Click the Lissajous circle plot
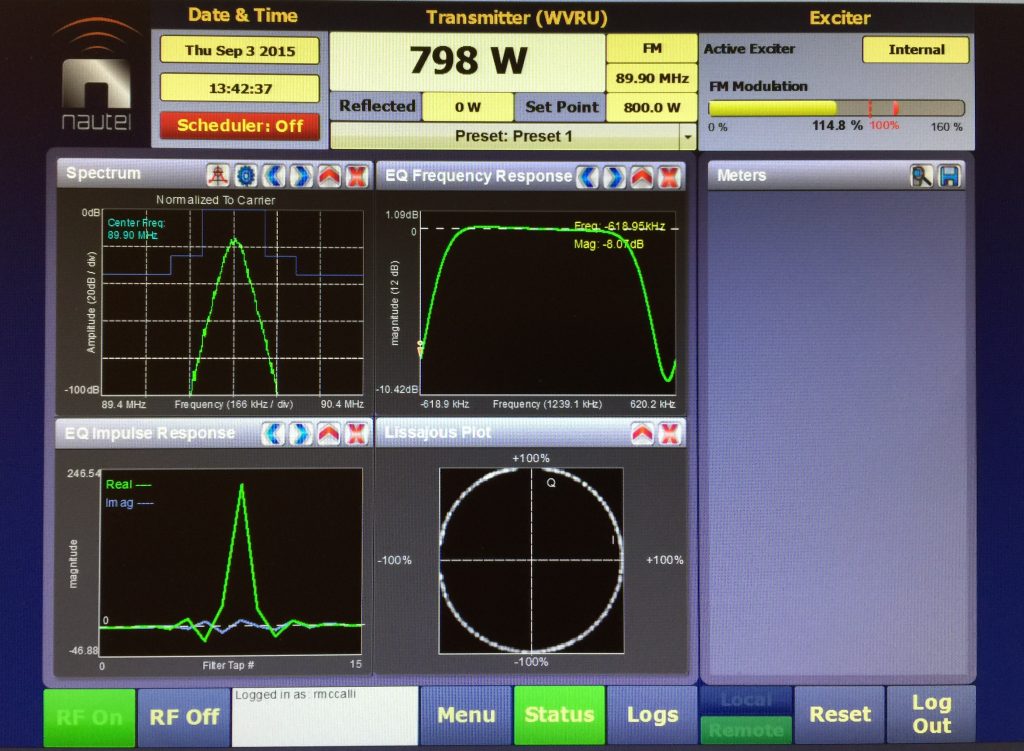The width and height of the screenshot is (1024, 751). tap(532, 560)
